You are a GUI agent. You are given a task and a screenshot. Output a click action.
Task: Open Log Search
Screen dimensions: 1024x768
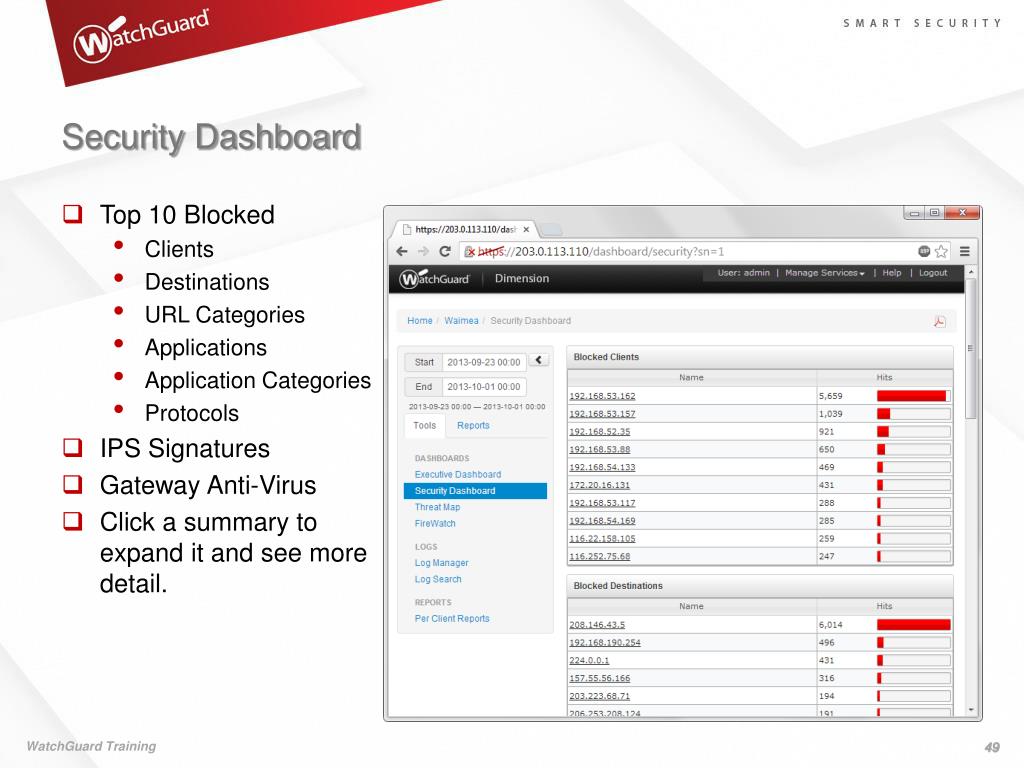438,579
